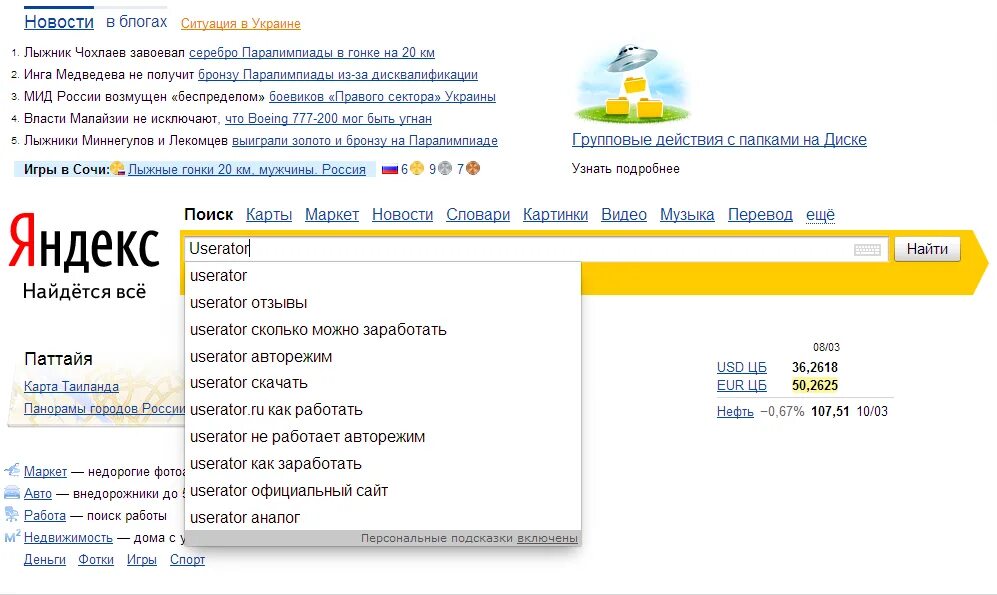The height and width of the screenshot is (595, 997).
Task: Open the Фотки link
Action: click(x=96, y=560)
